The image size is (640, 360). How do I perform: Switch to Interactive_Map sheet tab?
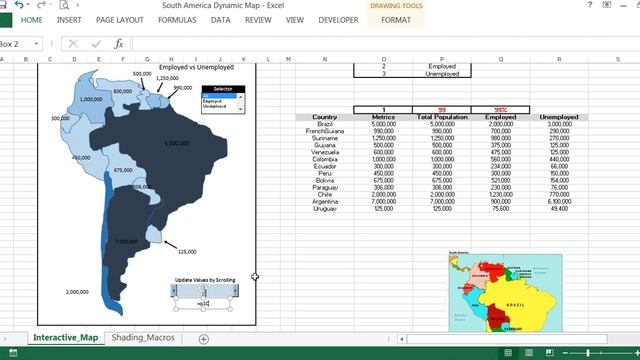66,338
